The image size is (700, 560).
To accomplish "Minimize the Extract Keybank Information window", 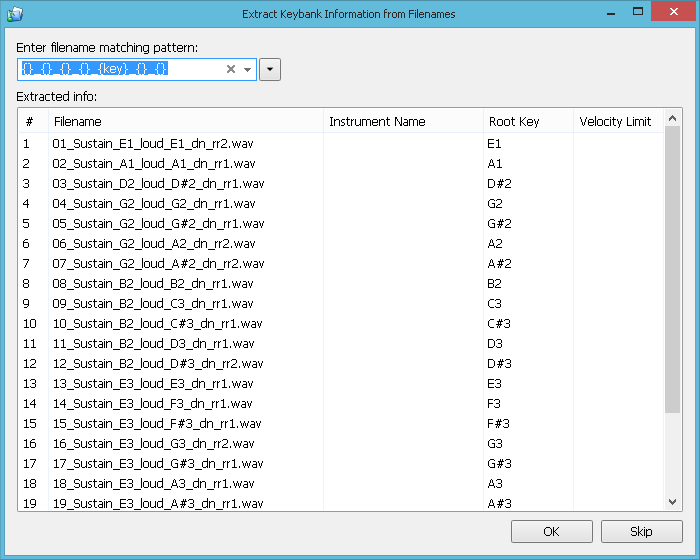I will [611, 13].
